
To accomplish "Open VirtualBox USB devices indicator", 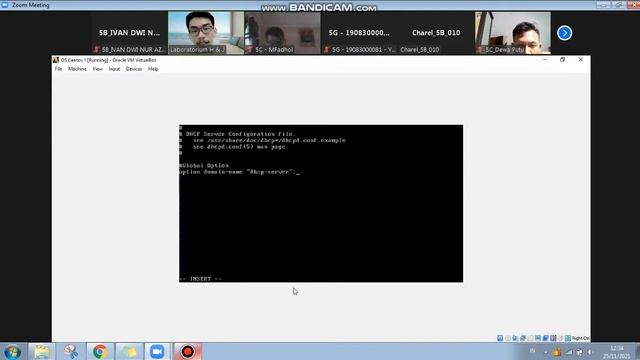I will click(530, 338).
